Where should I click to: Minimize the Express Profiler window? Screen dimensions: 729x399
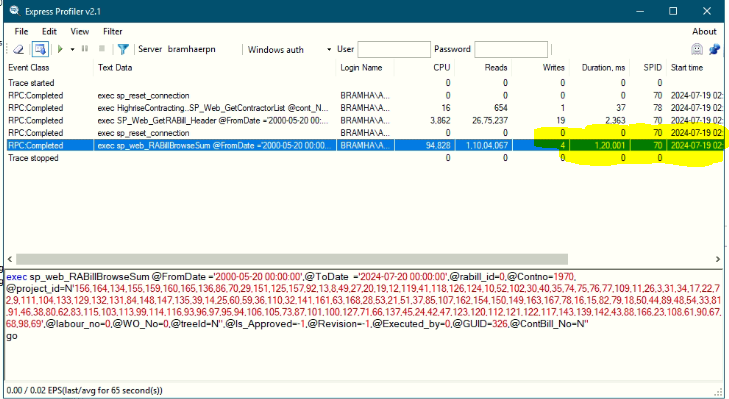point(640,11)
